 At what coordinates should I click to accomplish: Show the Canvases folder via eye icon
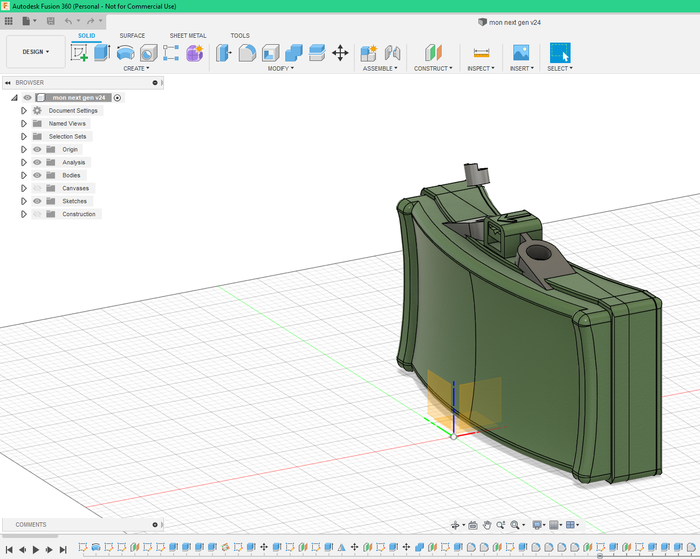pyautogui.click(x=37, y=188)
